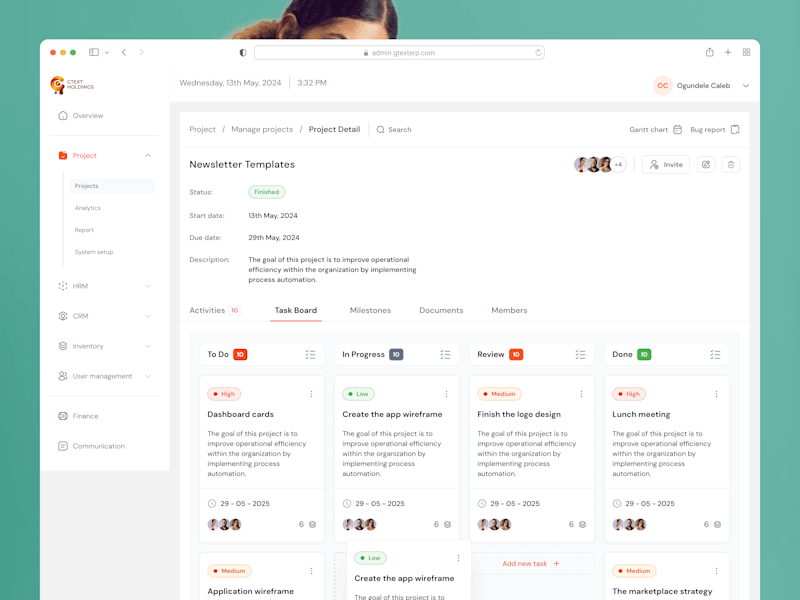Delete the project with trash icon
Viewport: 800px width, 600px height.
[x=731, y=165]
